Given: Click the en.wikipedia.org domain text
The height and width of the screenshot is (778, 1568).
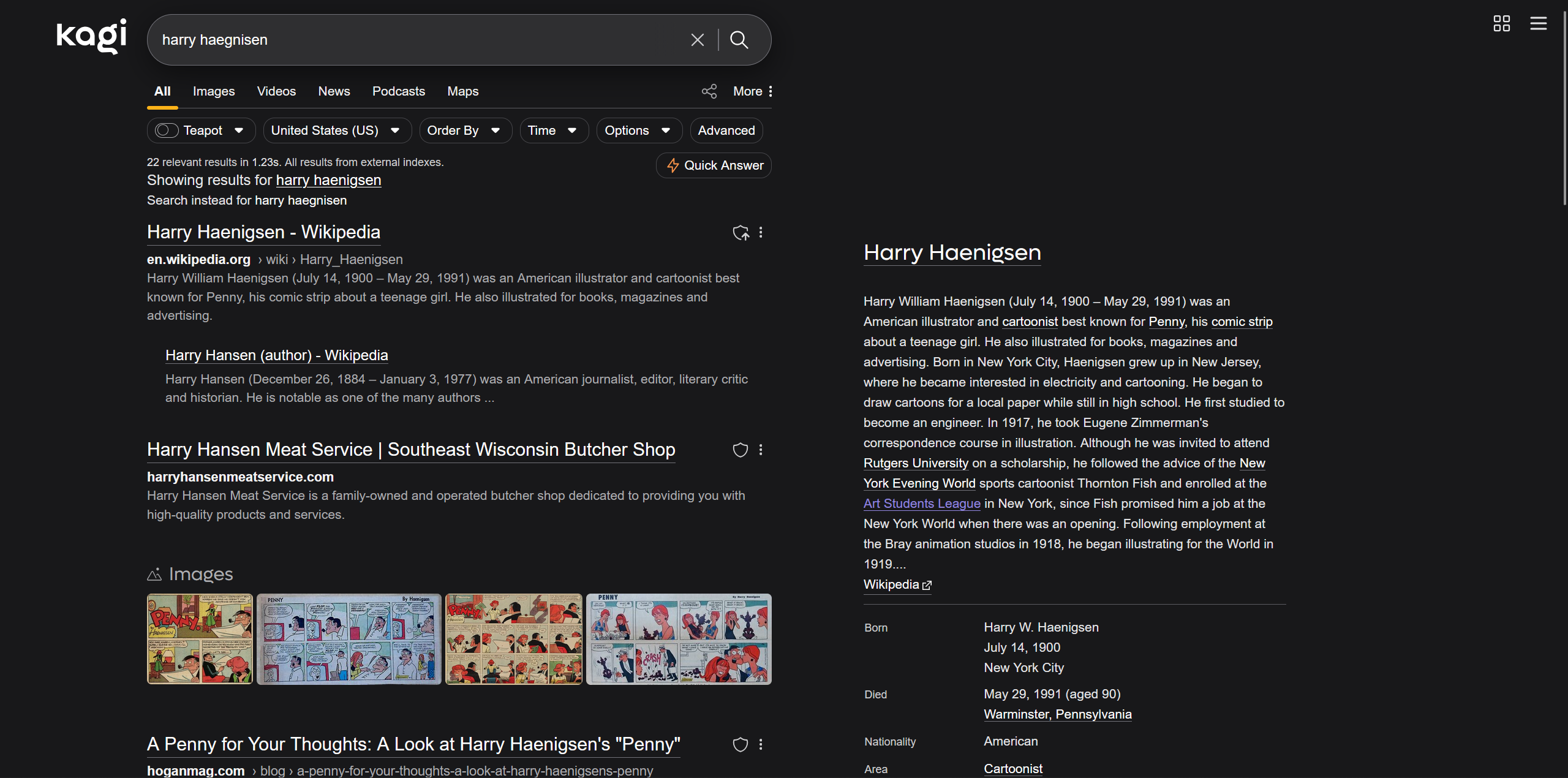Looking at the screenshot, I should (198, 260).
